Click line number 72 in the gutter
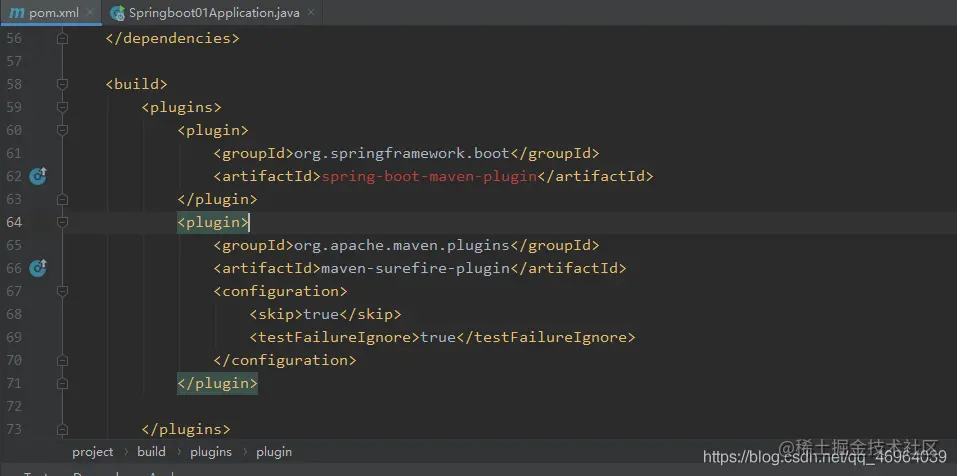The height and width of the screenshot is (476, 957). tap(14, 406)
